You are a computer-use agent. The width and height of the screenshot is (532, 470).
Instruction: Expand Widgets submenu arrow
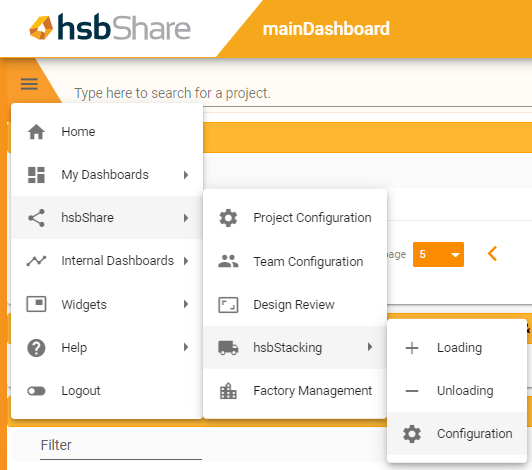pos(186,304)
